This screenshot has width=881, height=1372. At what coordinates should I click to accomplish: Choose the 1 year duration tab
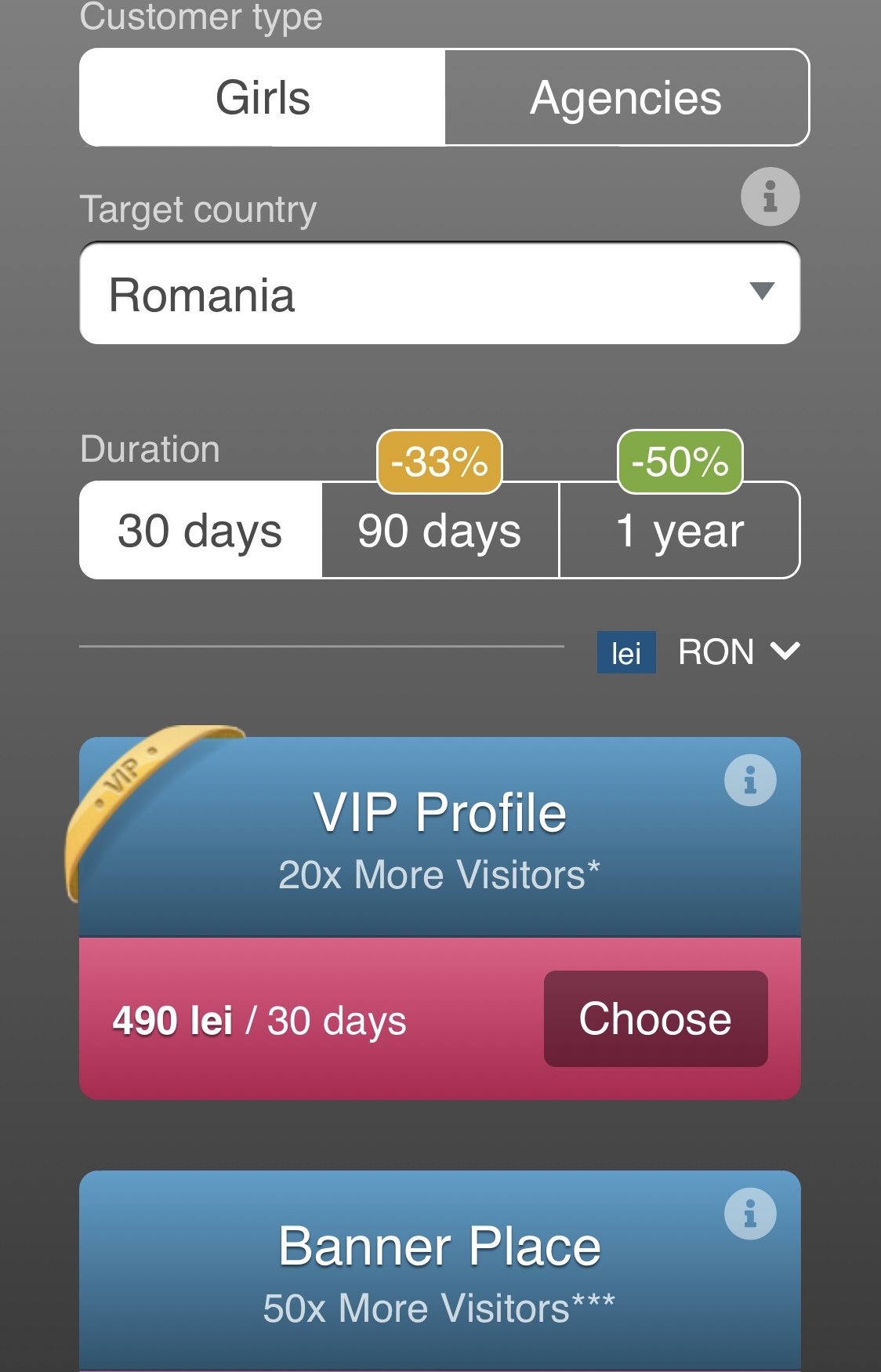[680, 531]
